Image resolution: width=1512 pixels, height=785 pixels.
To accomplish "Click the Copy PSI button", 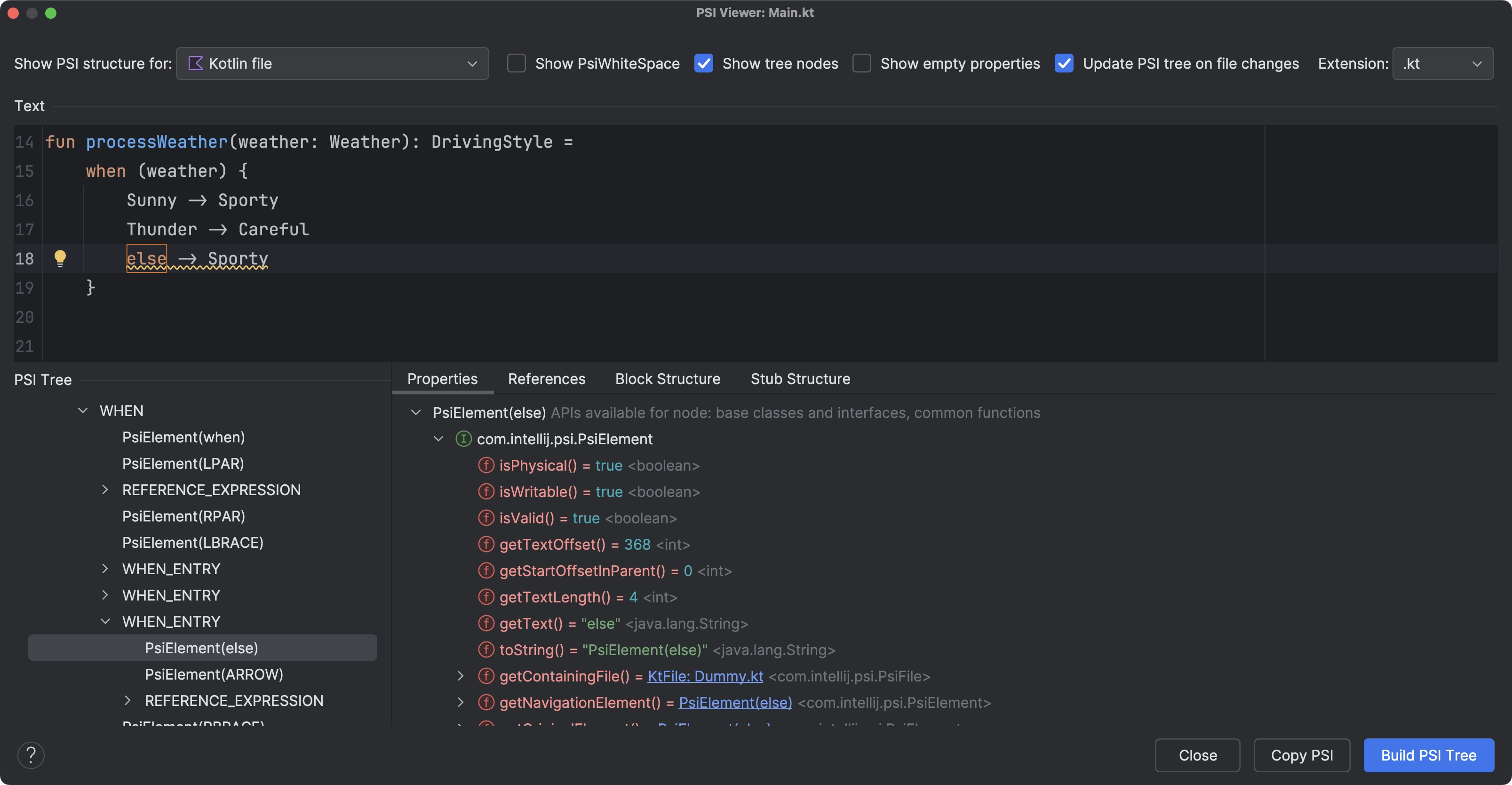I will coord(1302,755).
